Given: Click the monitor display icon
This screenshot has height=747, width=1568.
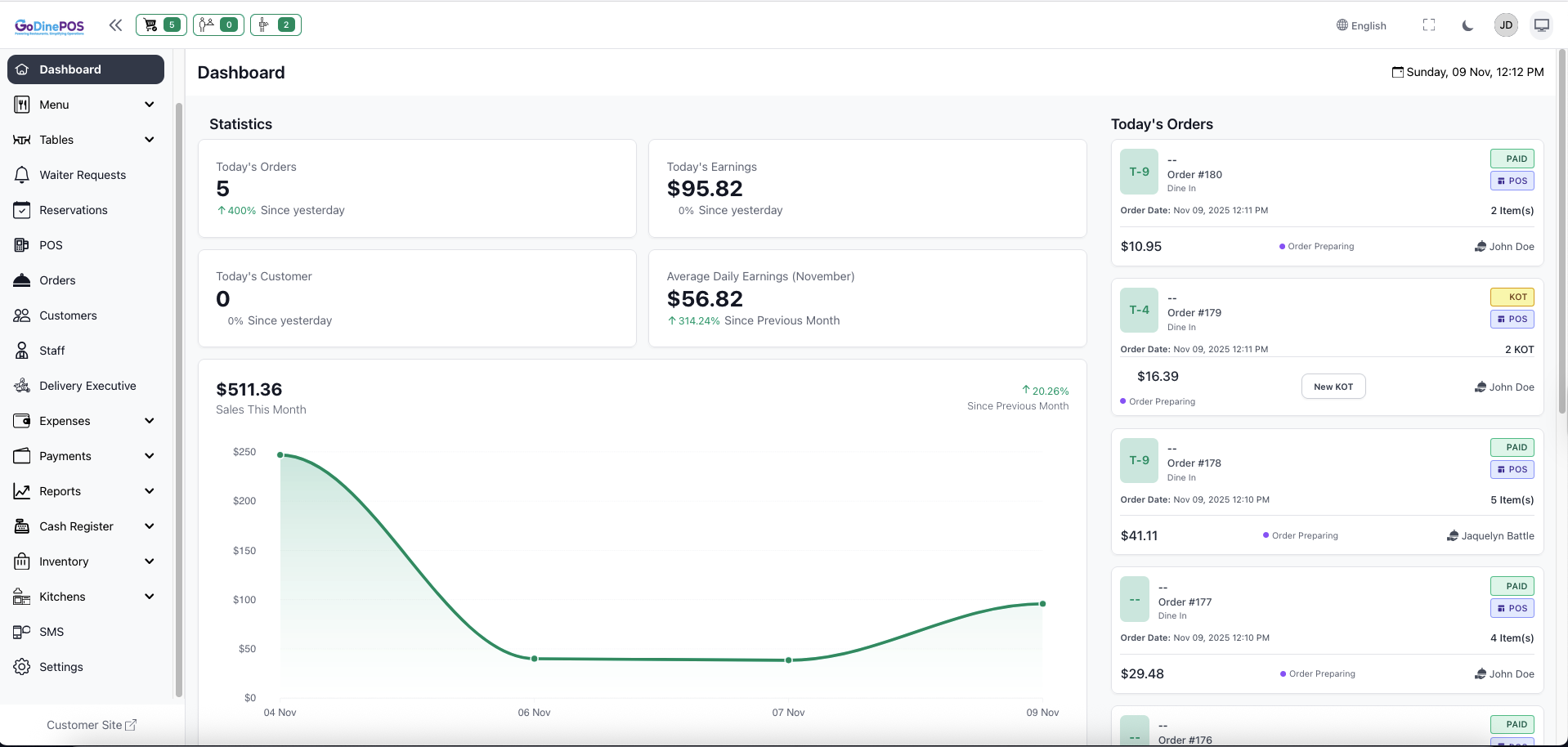Looking at the screenshot, I should pos(1541,25).
